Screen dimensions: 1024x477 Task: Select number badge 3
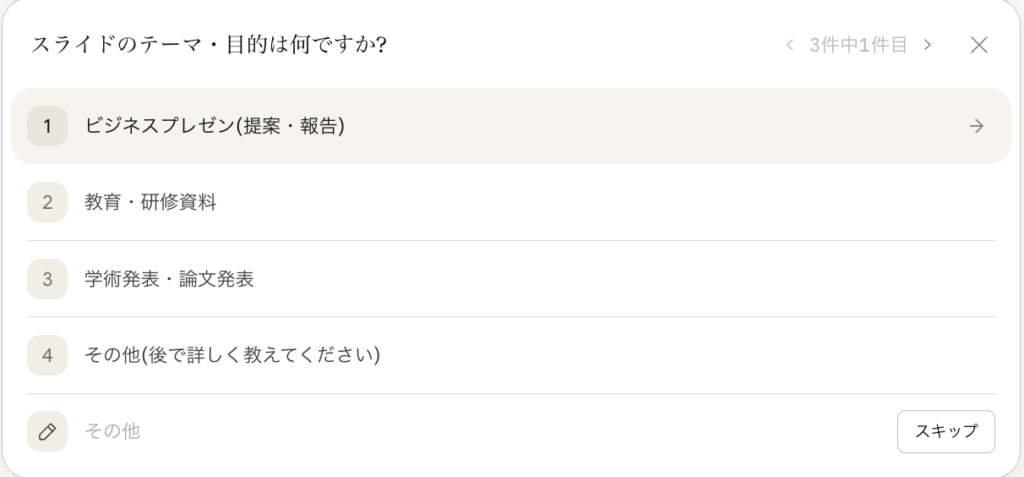click(x=47, y=279)
